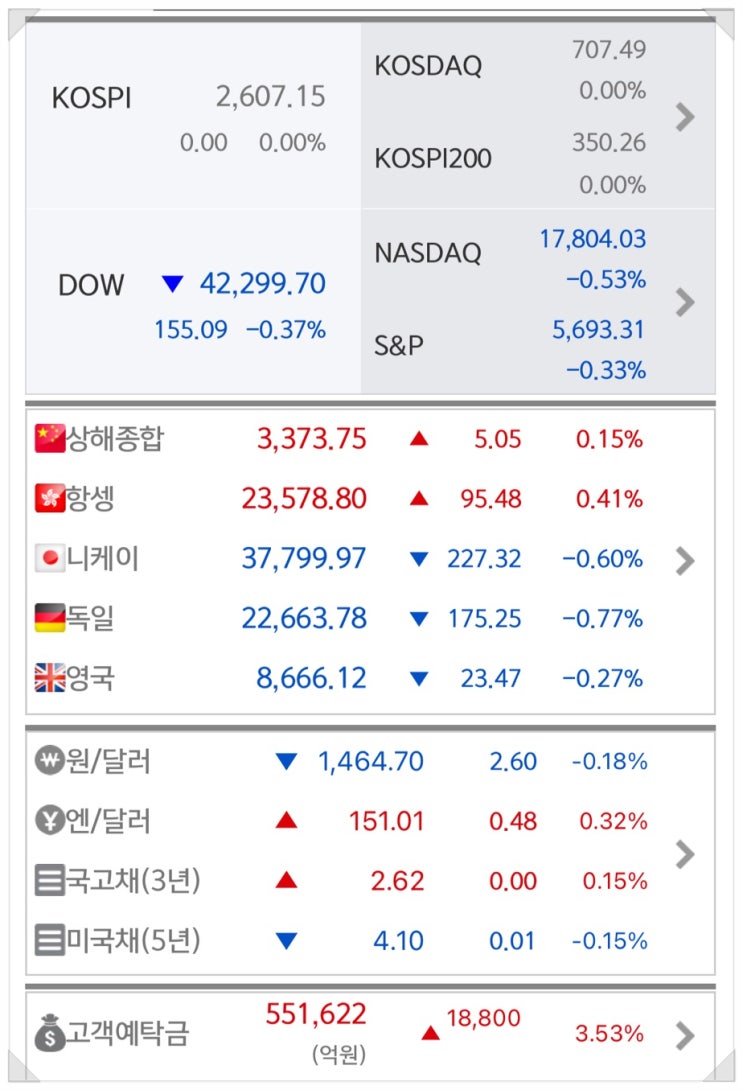Click the bond icon beside 미국채(5년)
743x1090 pixels.
[49, 941]
